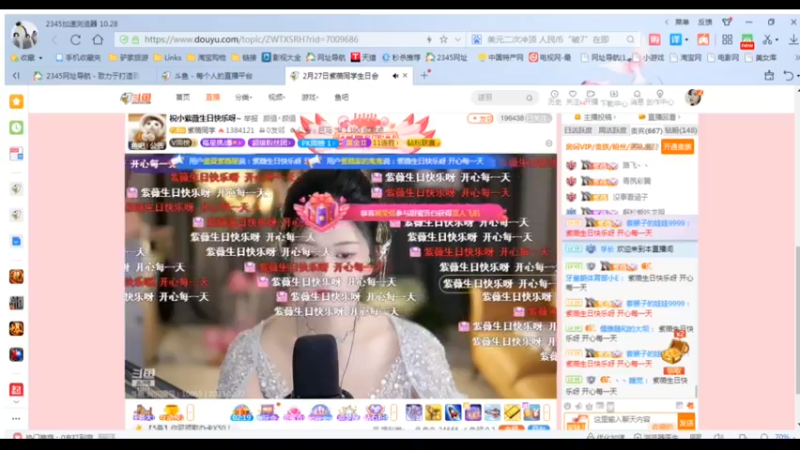
Task: Expand the 视频 nav dropdown
Action: point(277,97)
